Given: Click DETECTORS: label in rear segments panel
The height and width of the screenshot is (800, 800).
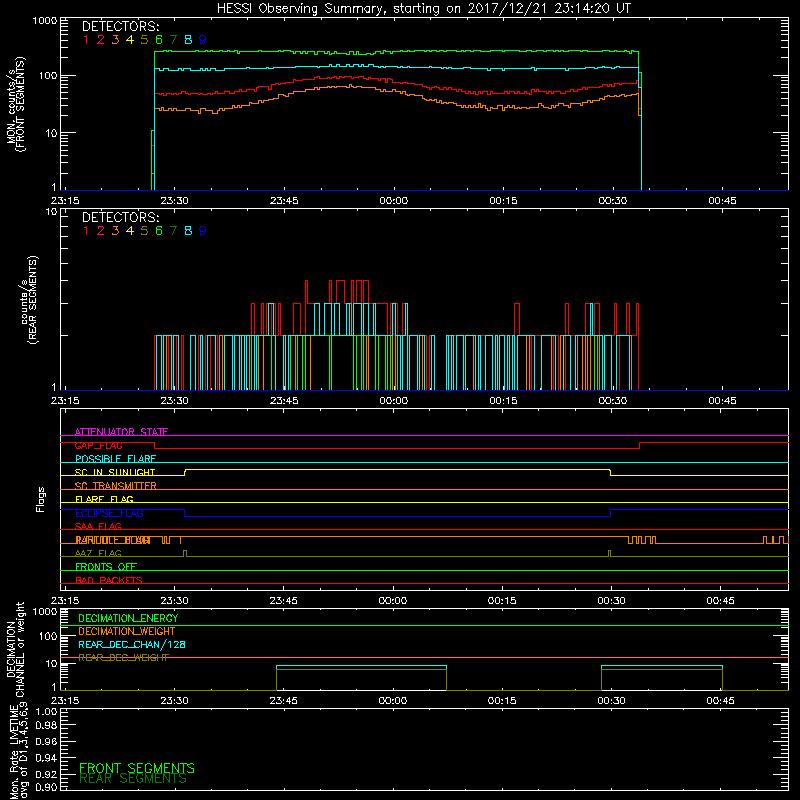Looking at the screenshot, I should click(x=121, y=217).
